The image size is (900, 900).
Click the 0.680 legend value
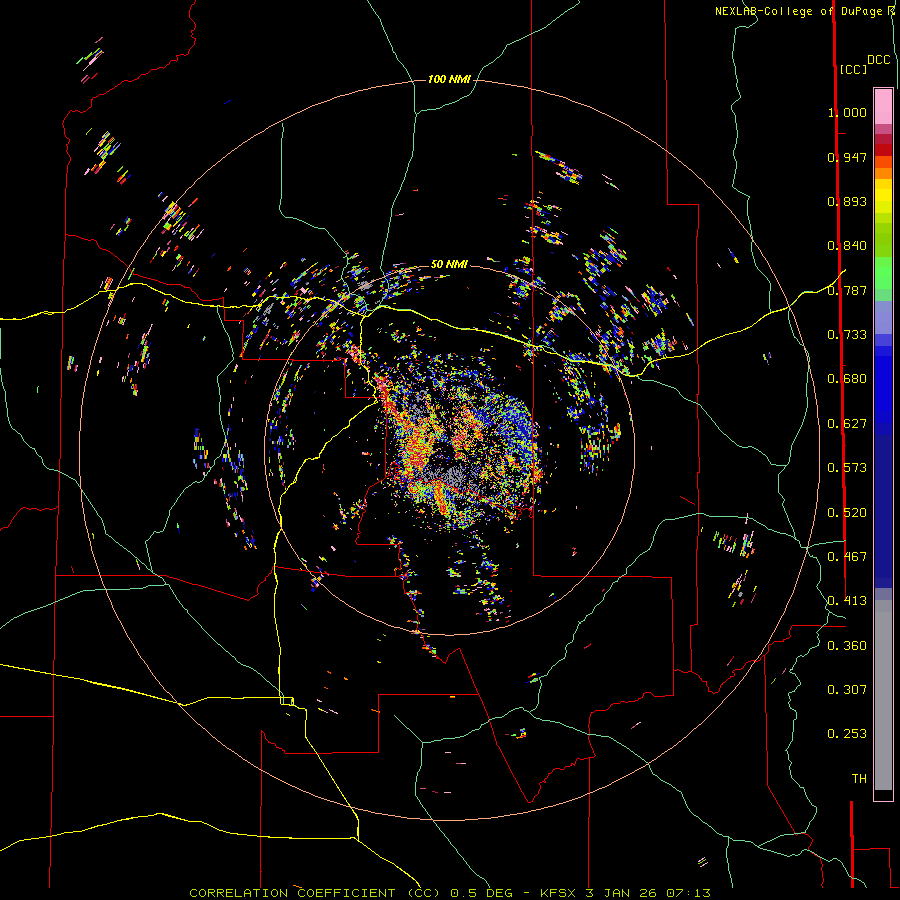[847, 379]
